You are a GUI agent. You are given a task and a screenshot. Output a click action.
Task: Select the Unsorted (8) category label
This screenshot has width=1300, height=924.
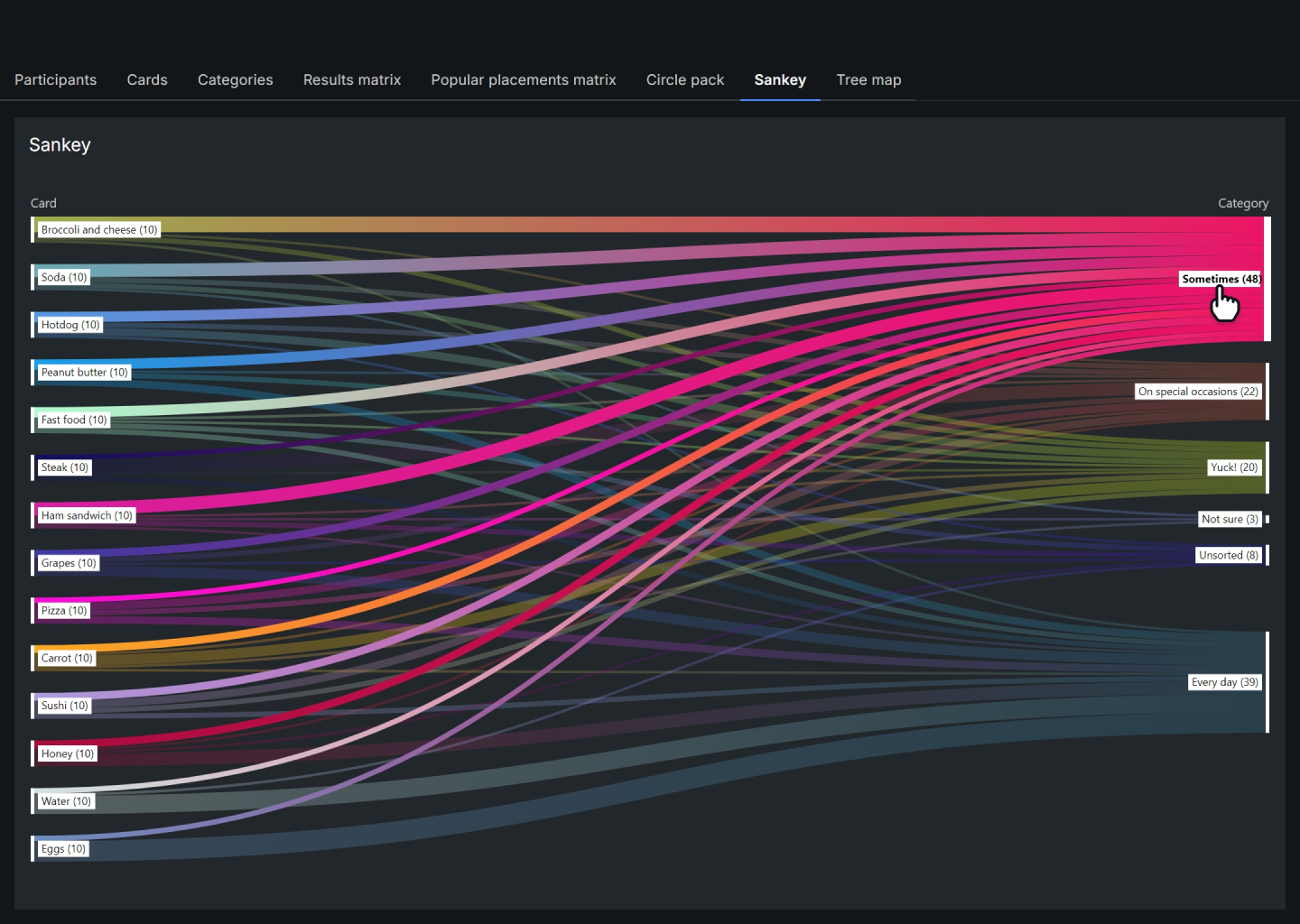point(1228,555)
